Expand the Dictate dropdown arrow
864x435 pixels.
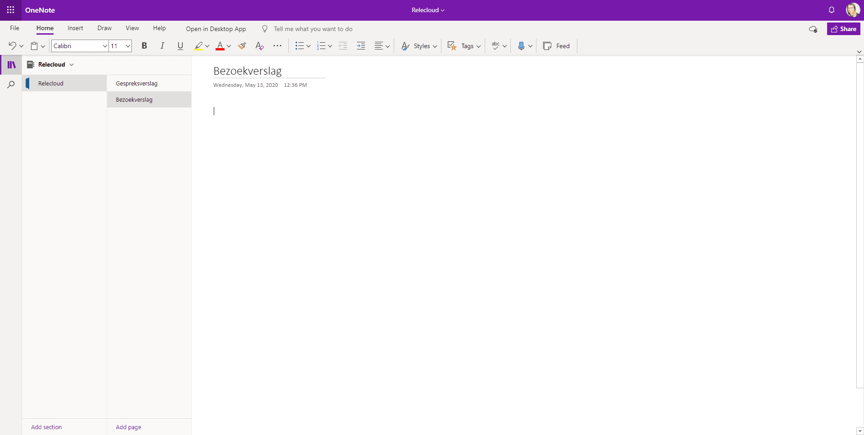[x=530, y=46]
